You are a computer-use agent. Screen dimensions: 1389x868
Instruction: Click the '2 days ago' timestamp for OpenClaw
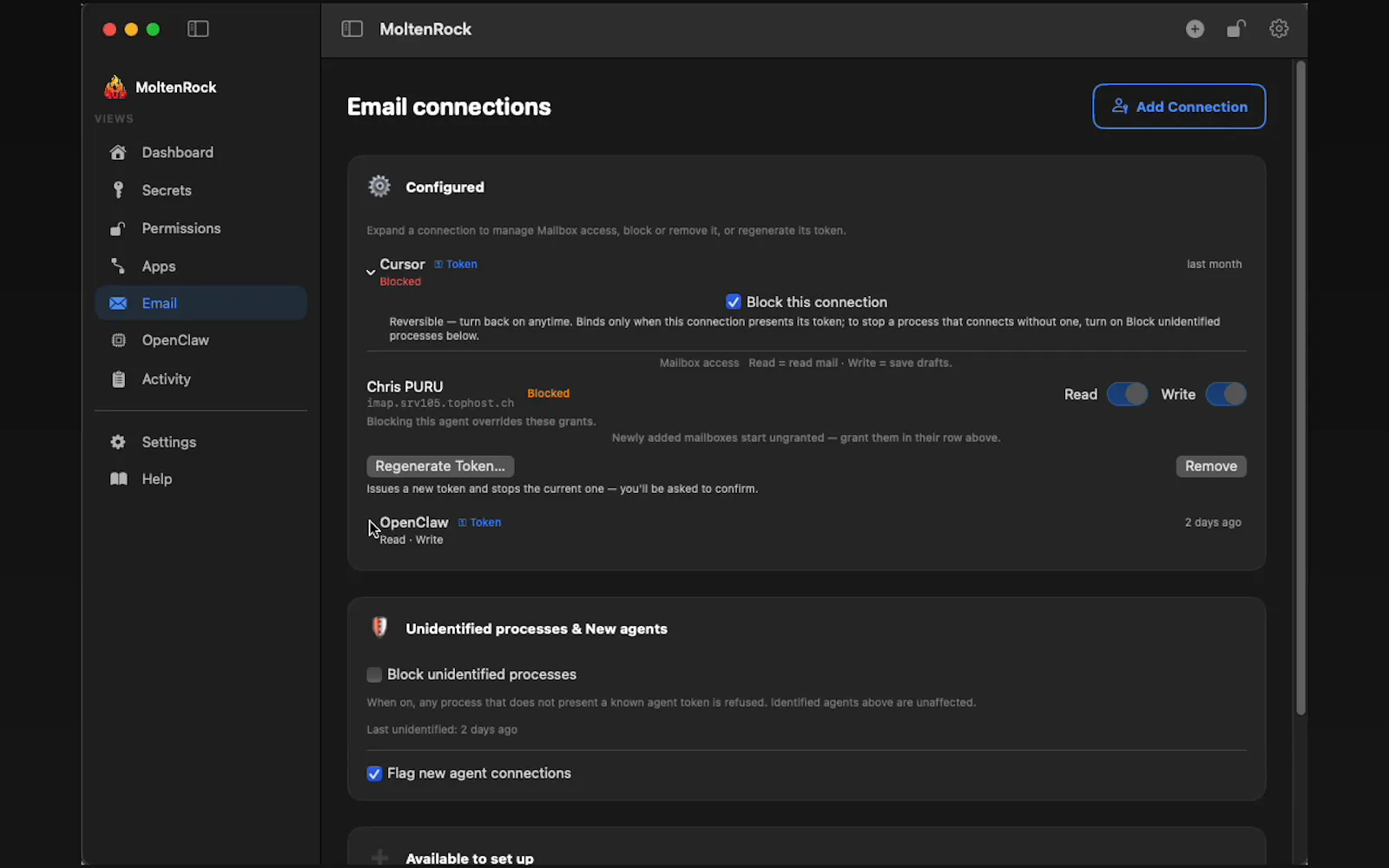coord(1213,523)
